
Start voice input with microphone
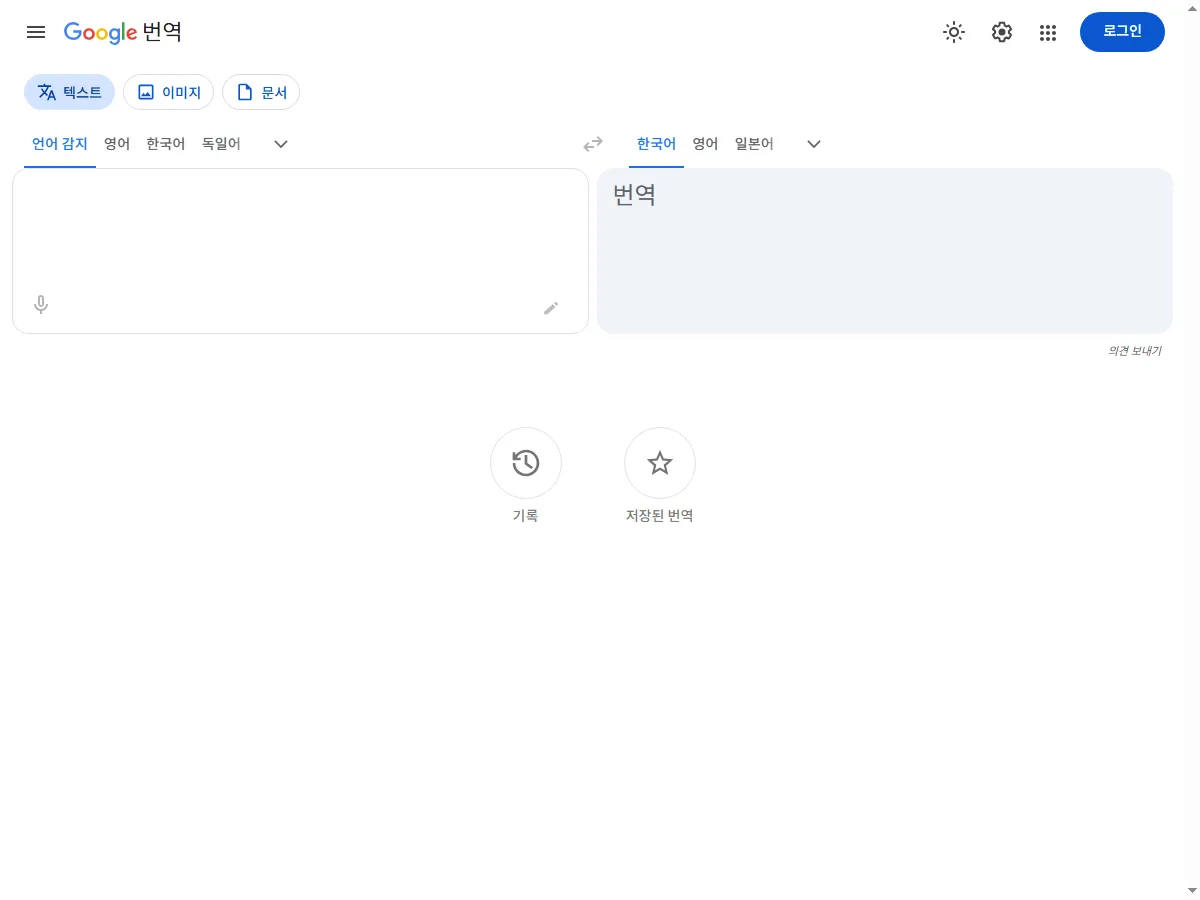click(41, 305)
